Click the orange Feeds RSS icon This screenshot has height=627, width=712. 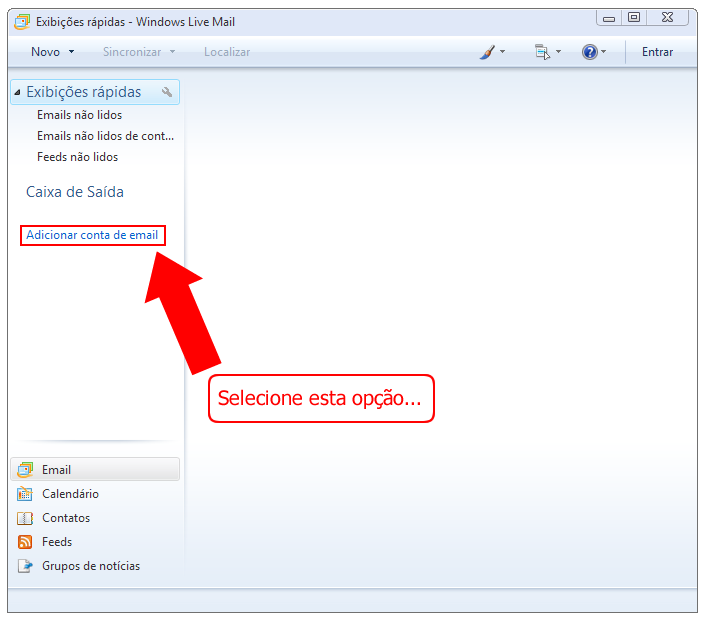[25, 542]
